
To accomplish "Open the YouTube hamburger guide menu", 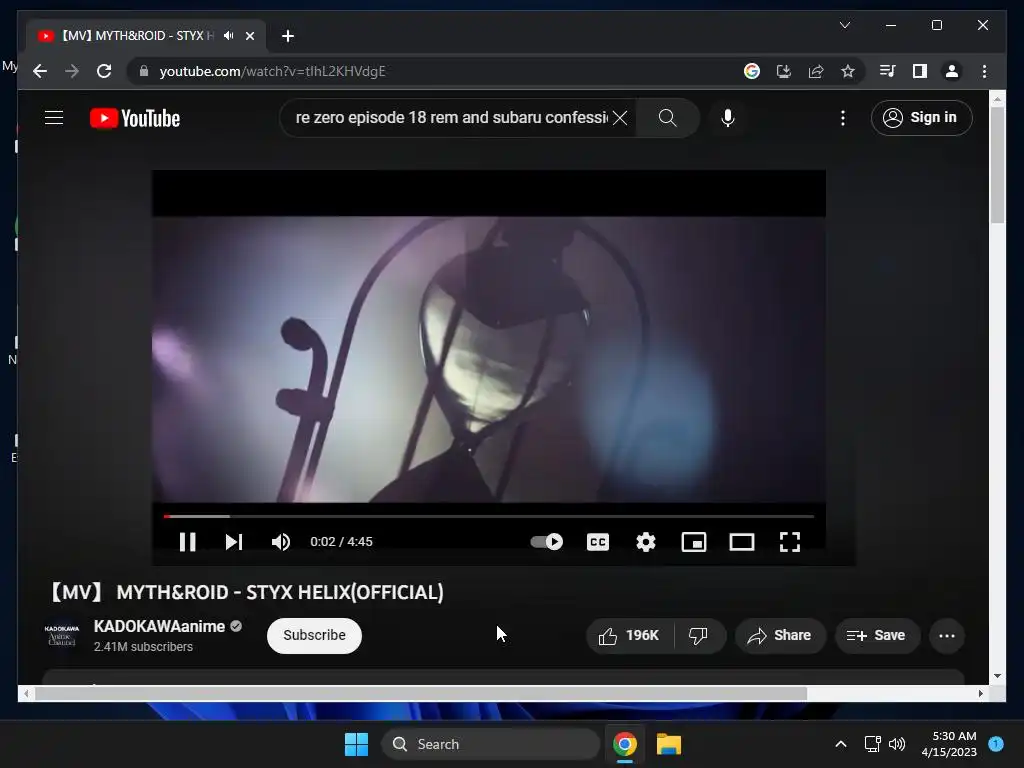I will (54, 118).
